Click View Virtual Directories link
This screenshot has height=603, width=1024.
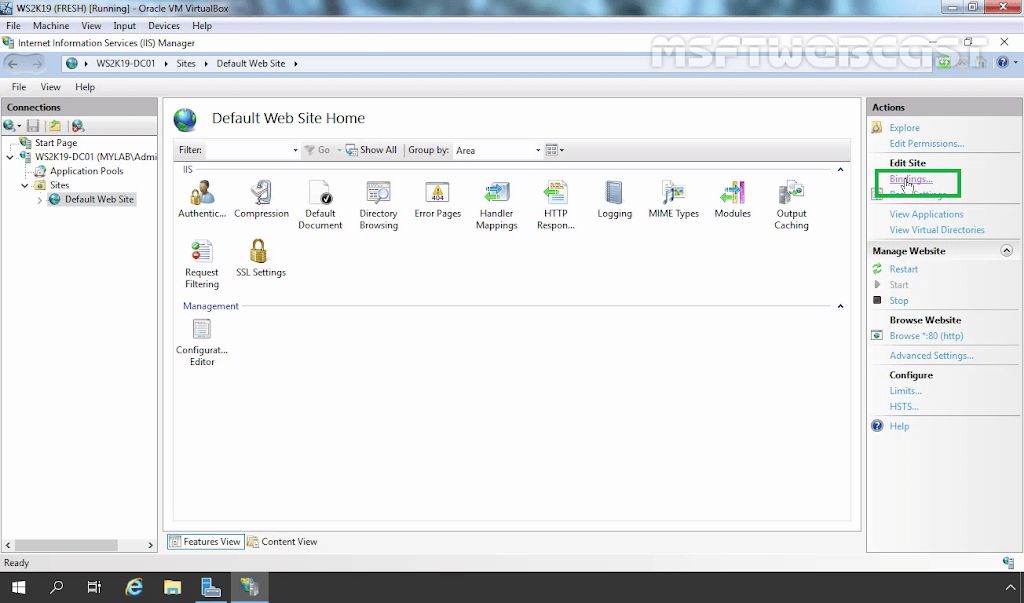[x=937, y=230]
